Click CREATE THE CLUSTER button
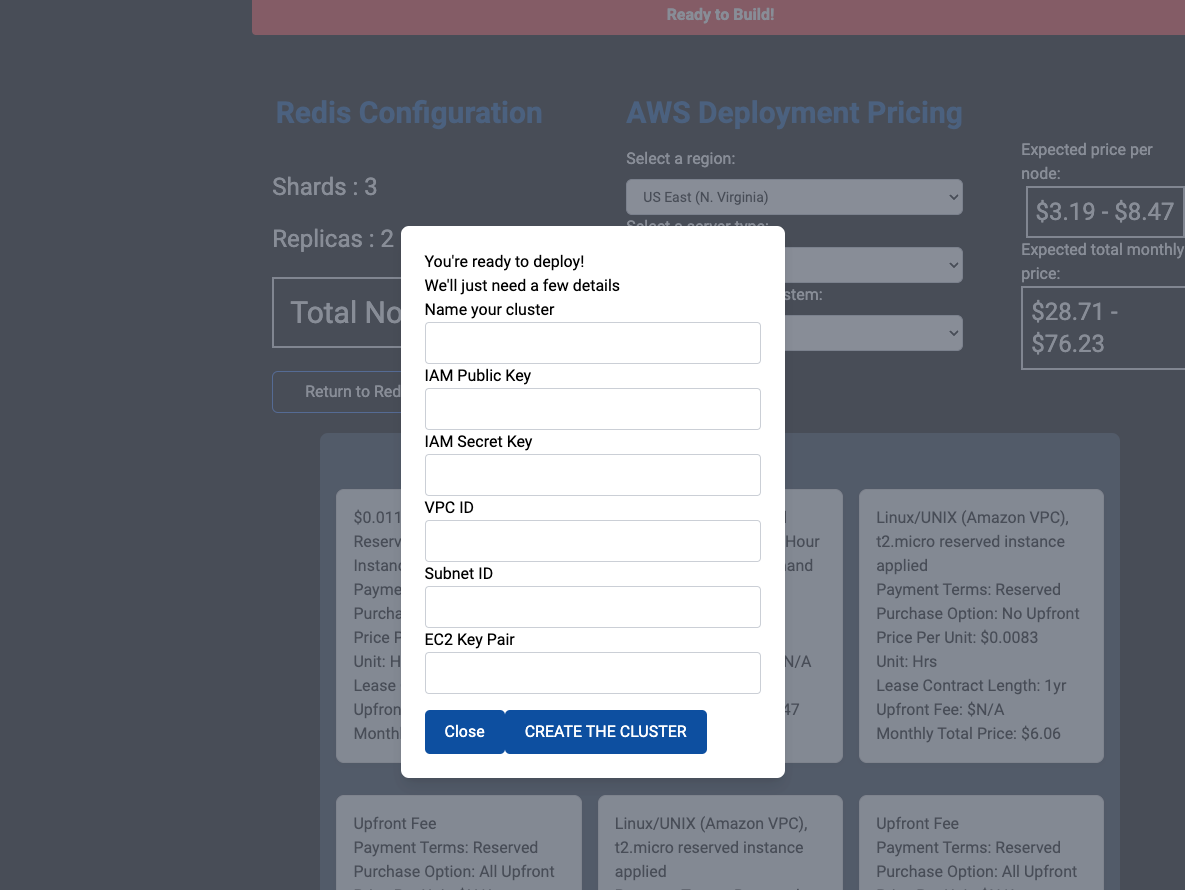This screenshot has width=1185, height=890. pyautogui.click(x=605, y=731)
